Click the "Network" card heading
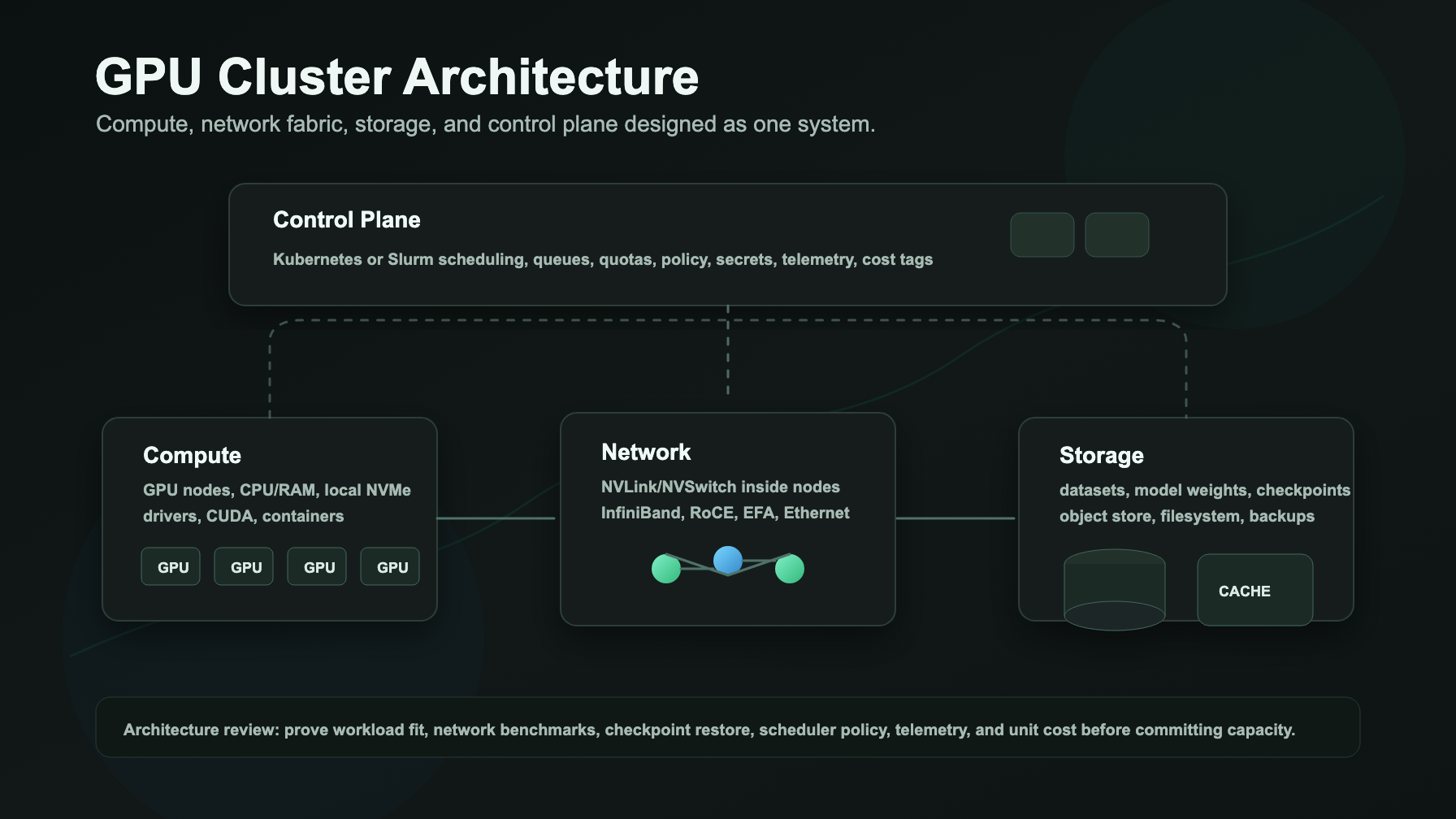 click(x=646, y=453)
